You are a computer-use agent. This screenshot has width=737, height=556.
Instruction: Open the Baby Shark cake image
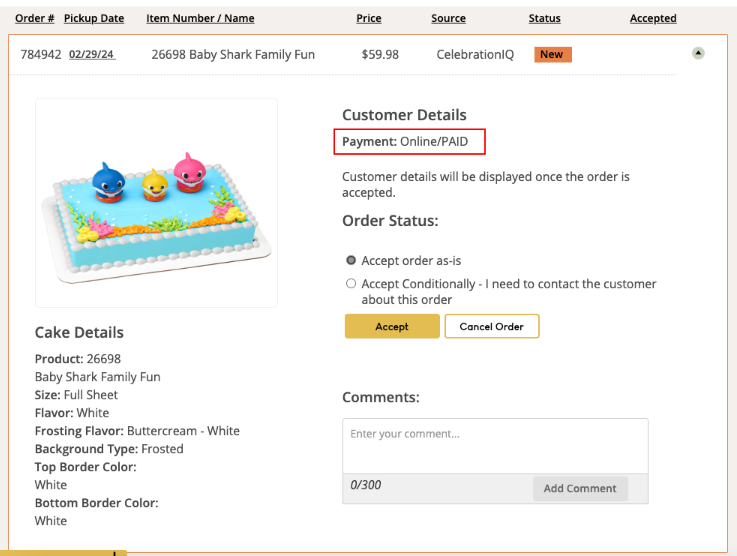click(156, 202)
